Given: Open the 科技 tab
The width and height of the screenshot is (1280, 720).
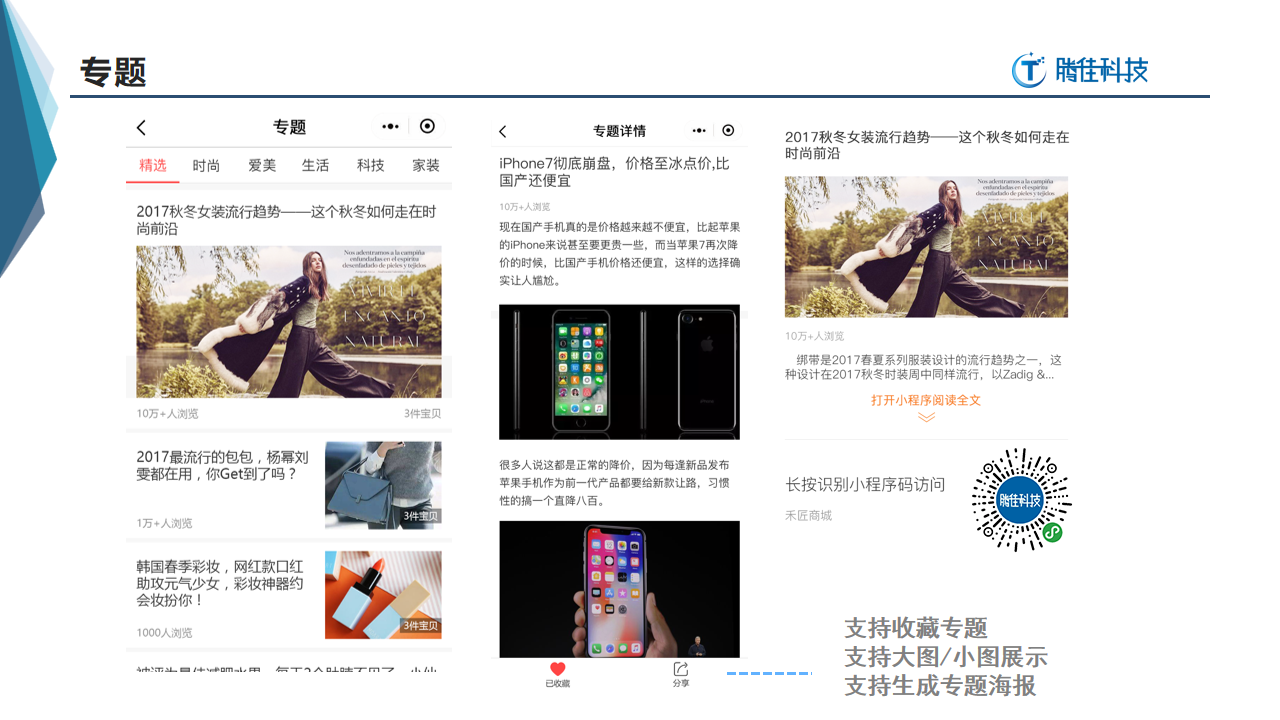Looking at the screenshot, I should pos(371,165).
